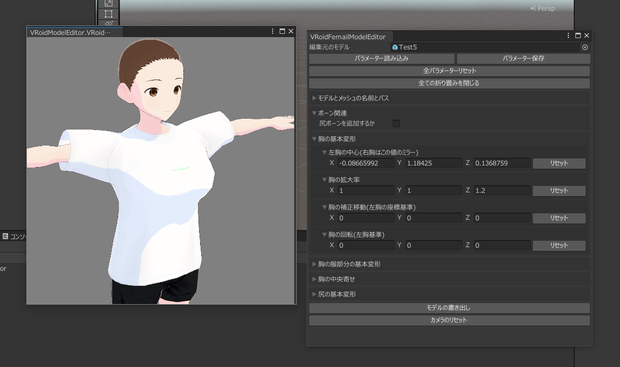This screenshot has width=620, height=367.
Task: Reset the 左胸の中心 values
Action: tap(559, 163)
